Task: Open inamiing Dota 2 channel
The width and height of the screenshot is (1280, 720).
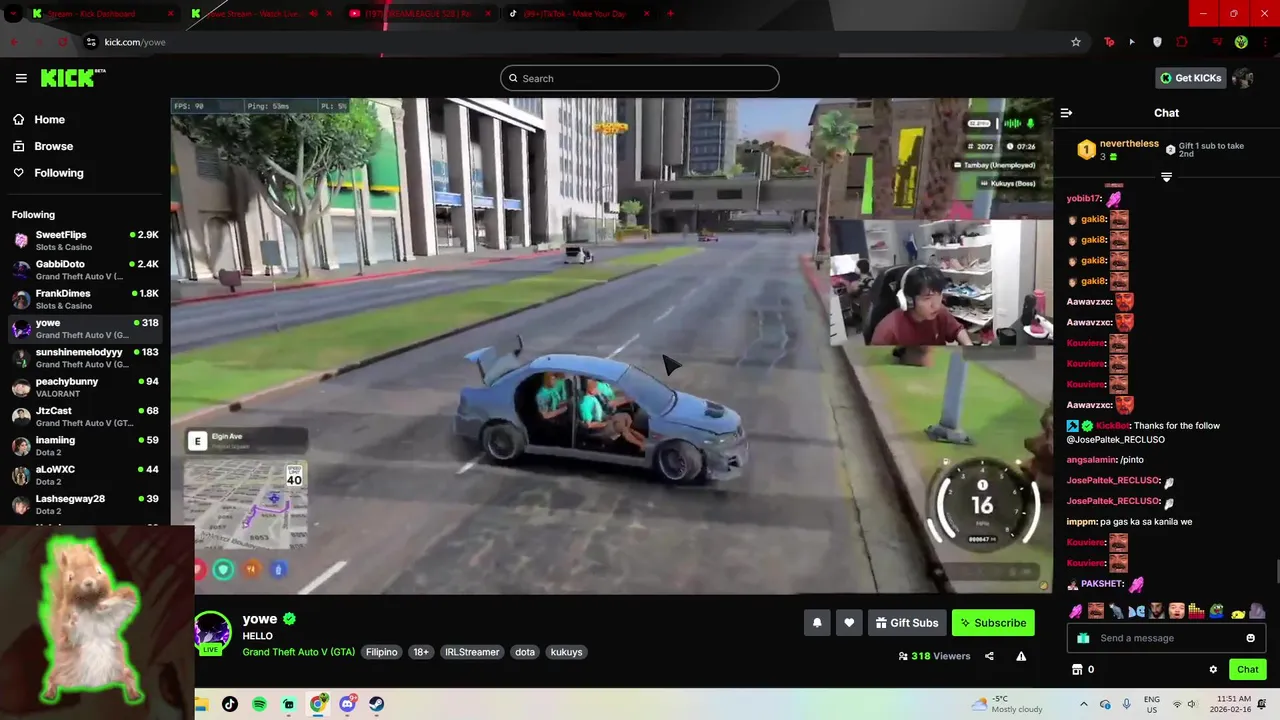Action: click(x=85, y=446)
